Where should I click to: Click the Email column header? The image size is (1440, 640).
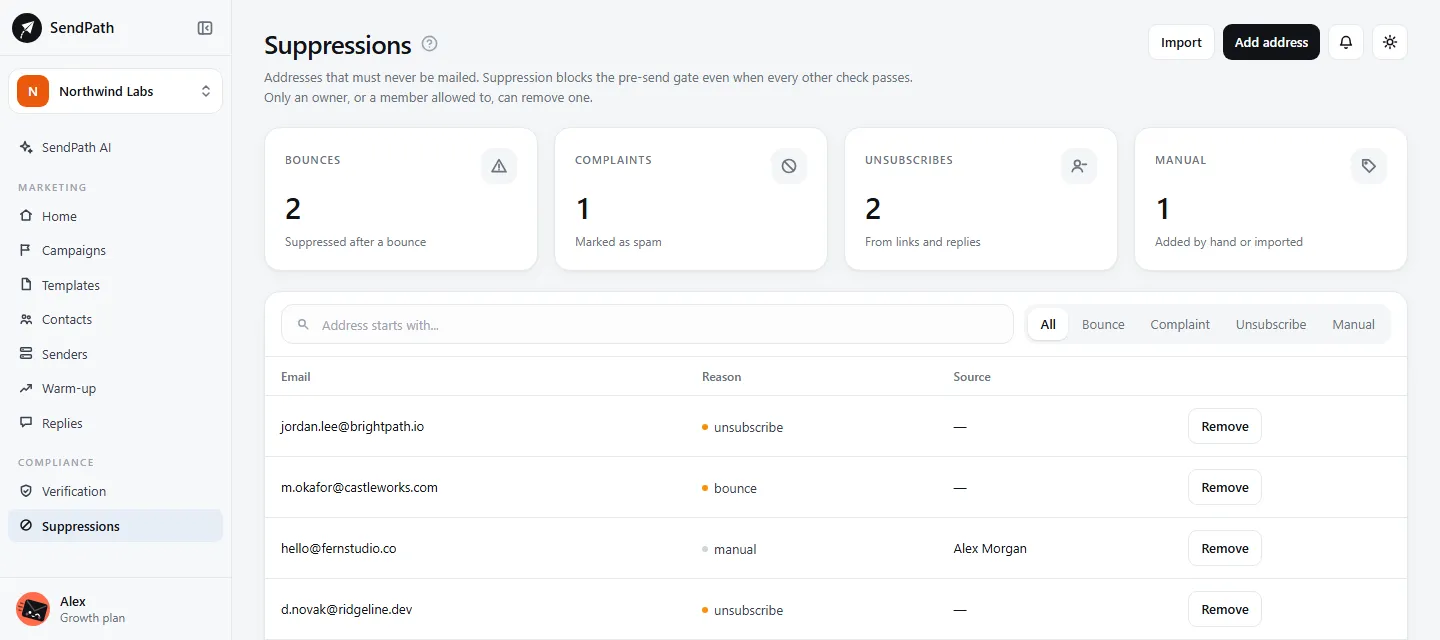(x=296, y=377)
